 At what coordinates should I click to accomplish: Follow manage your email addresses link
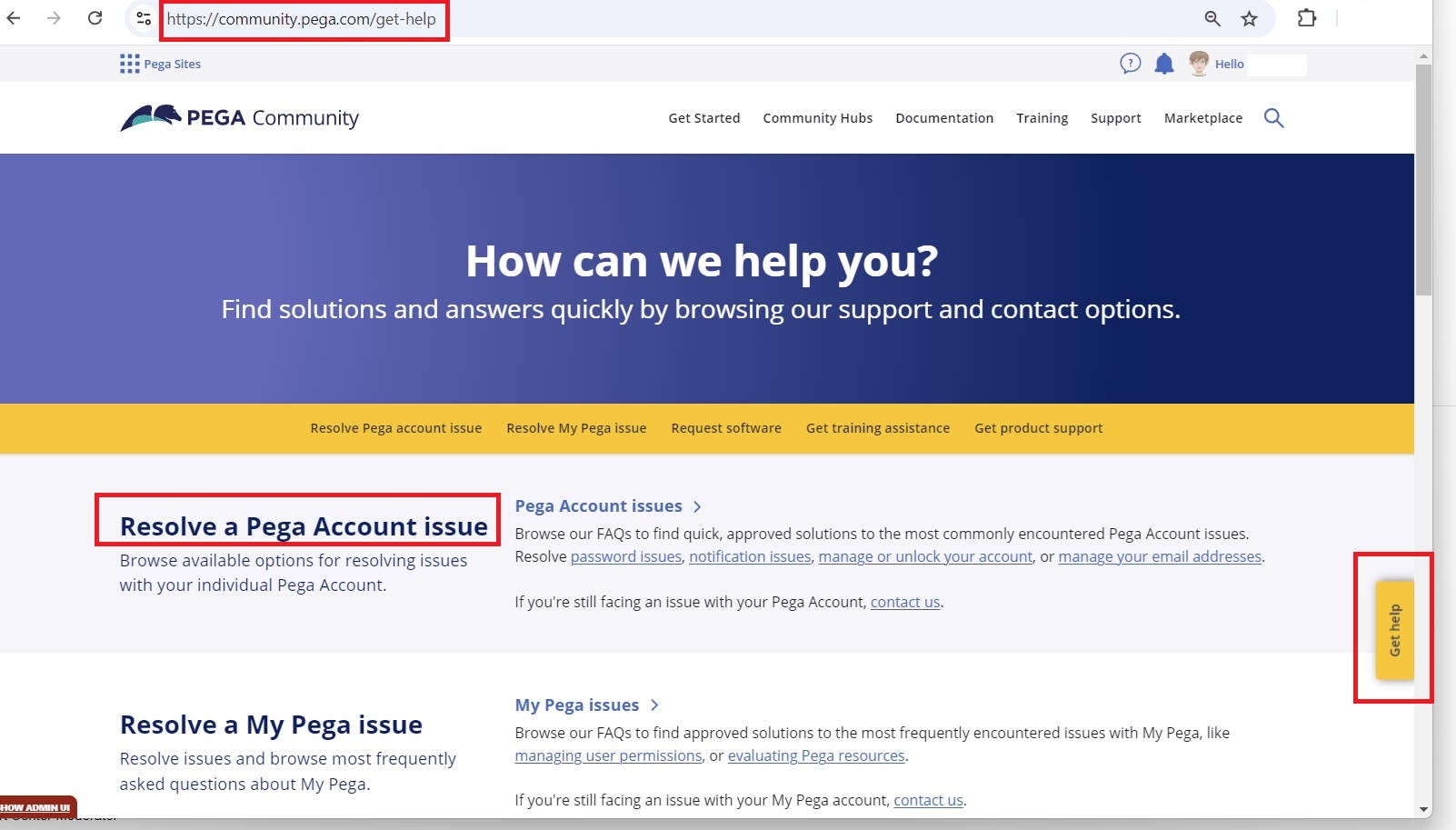(1160, 556)
